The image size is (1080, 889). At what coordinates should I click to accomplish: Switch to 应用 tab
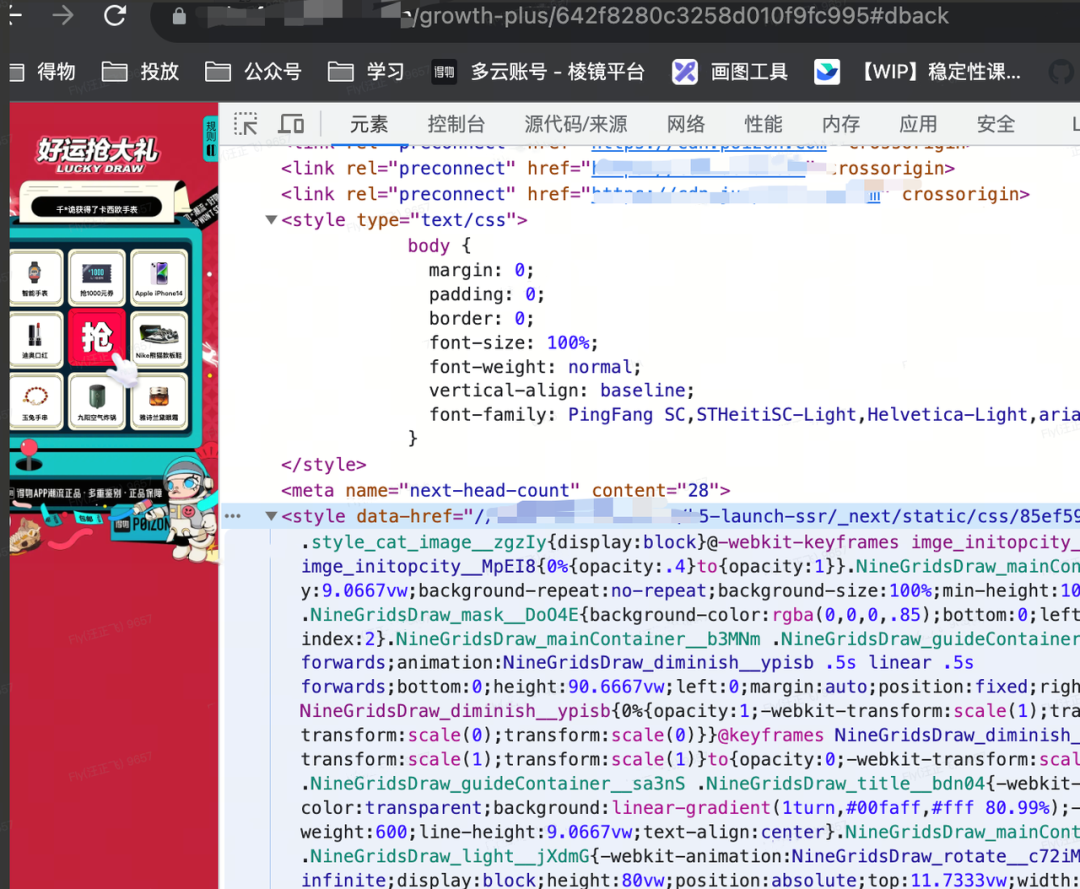pyautogui.click(x=918, y=125)
